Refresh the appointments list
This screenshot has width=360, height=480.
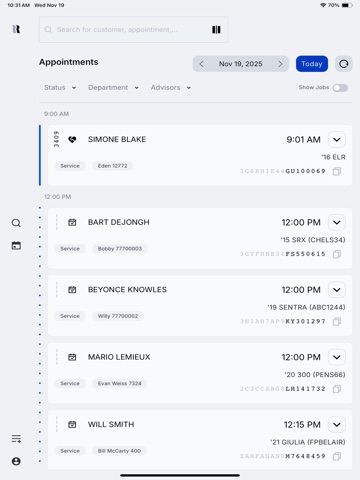click(x=344, y=64)
